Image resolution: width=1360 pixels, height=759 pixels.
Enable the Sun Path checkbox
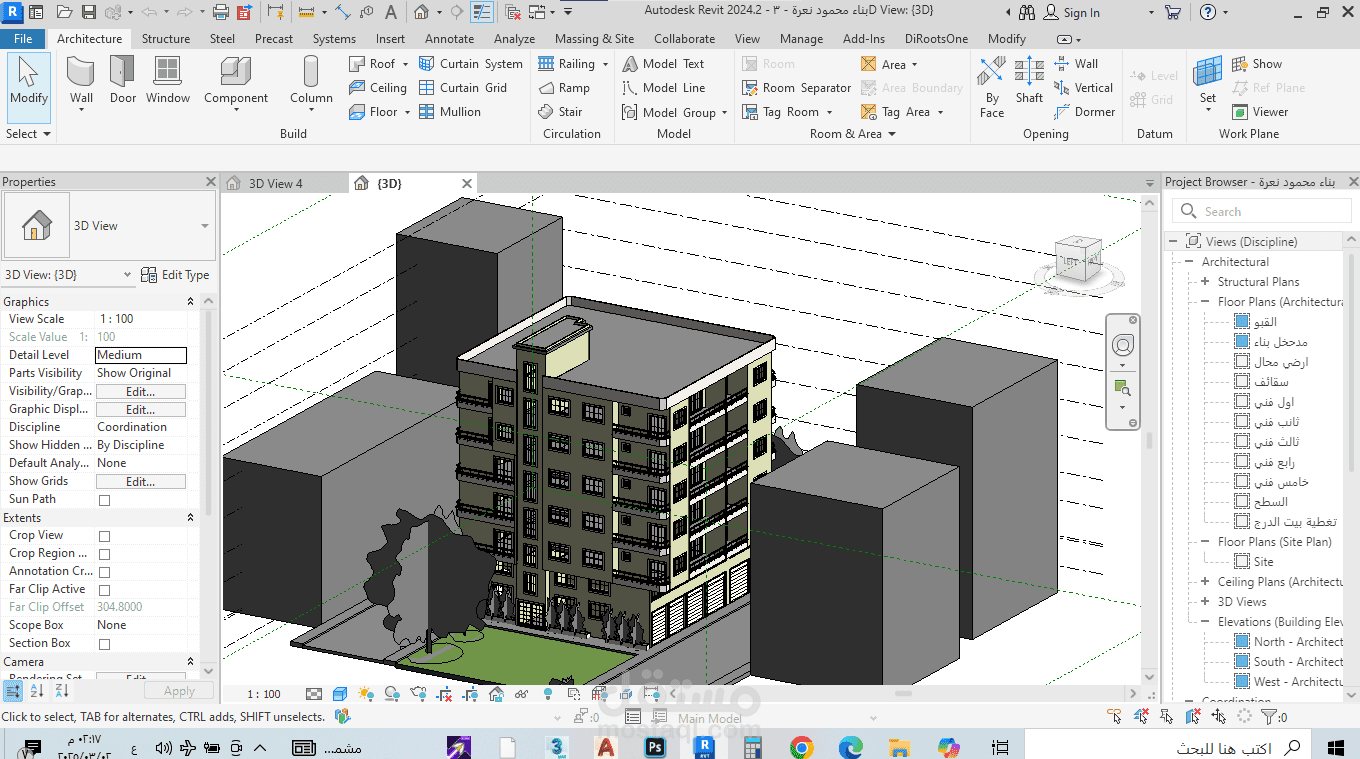point(104,500)
